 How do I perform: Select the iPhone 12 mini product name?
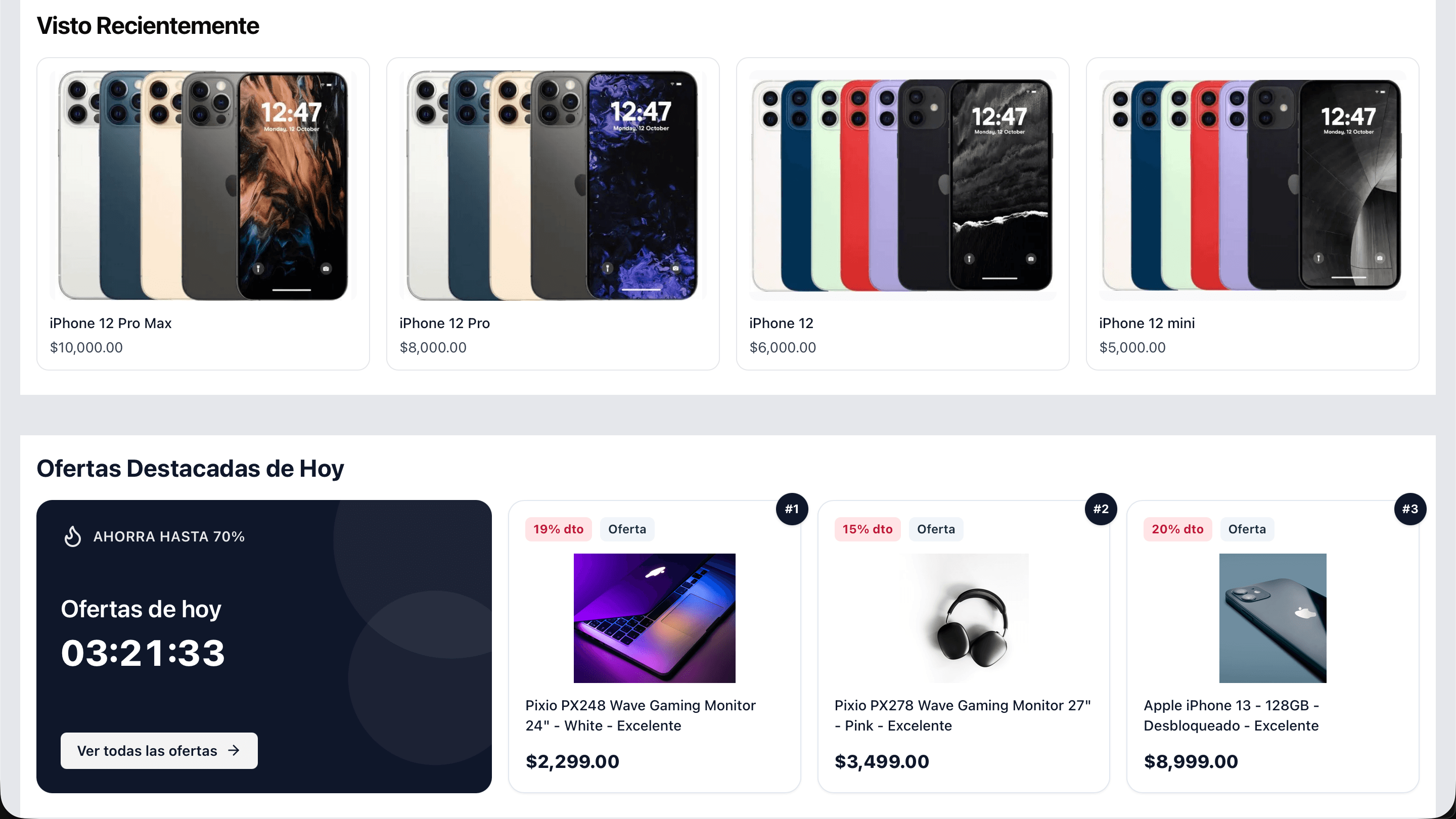click(1146, 324)
